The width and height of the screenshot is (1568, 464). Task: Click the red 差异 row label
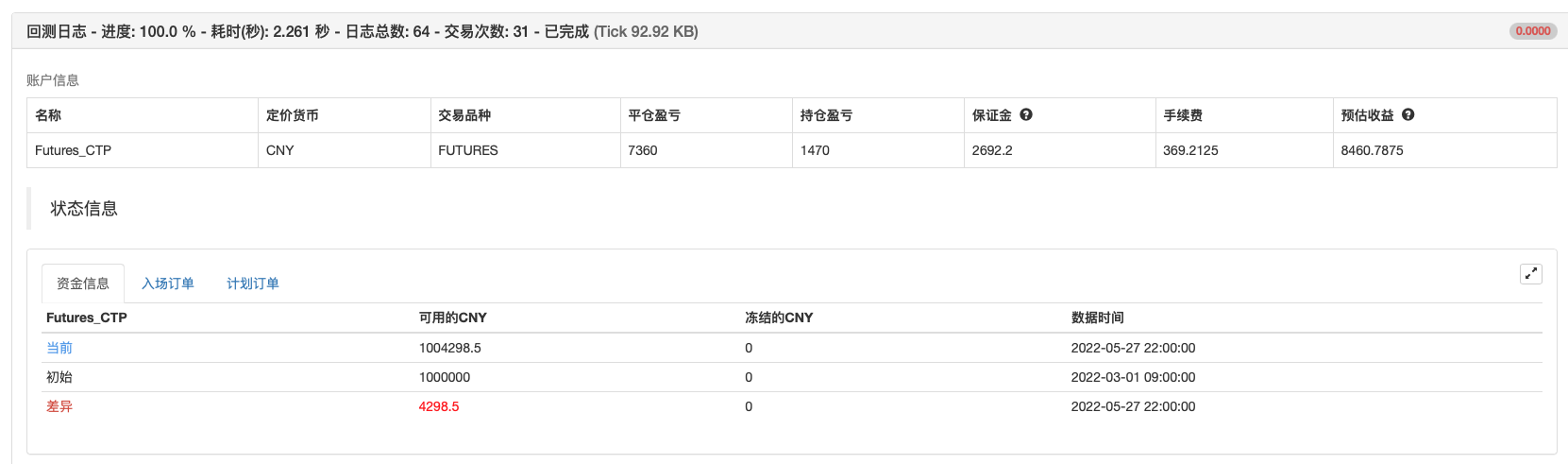click(59, 406)
